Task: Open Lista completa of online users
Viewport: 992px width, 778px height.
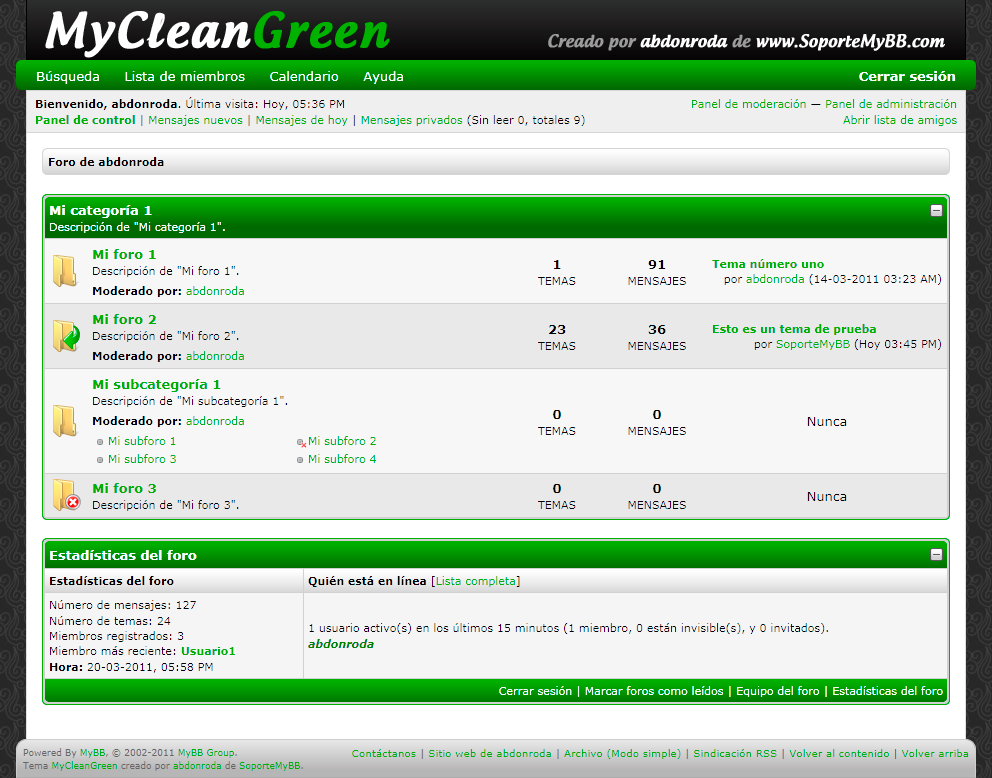Action: (x=476, y=581)
